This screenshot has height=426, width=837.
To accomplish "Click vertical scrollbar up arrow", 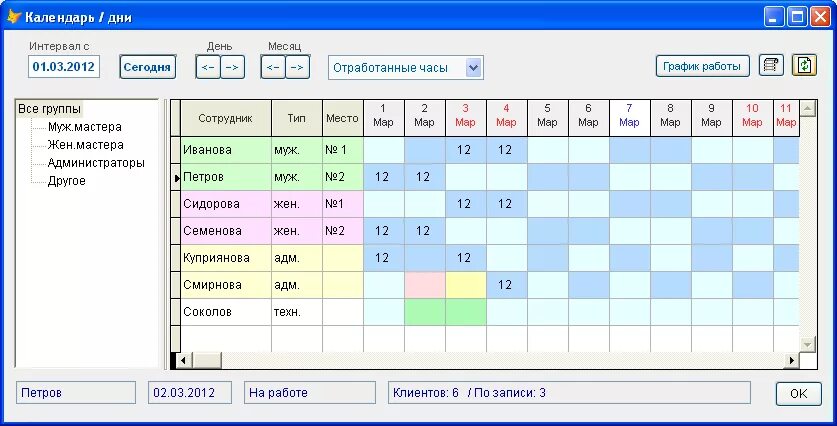I will point(807,108).
